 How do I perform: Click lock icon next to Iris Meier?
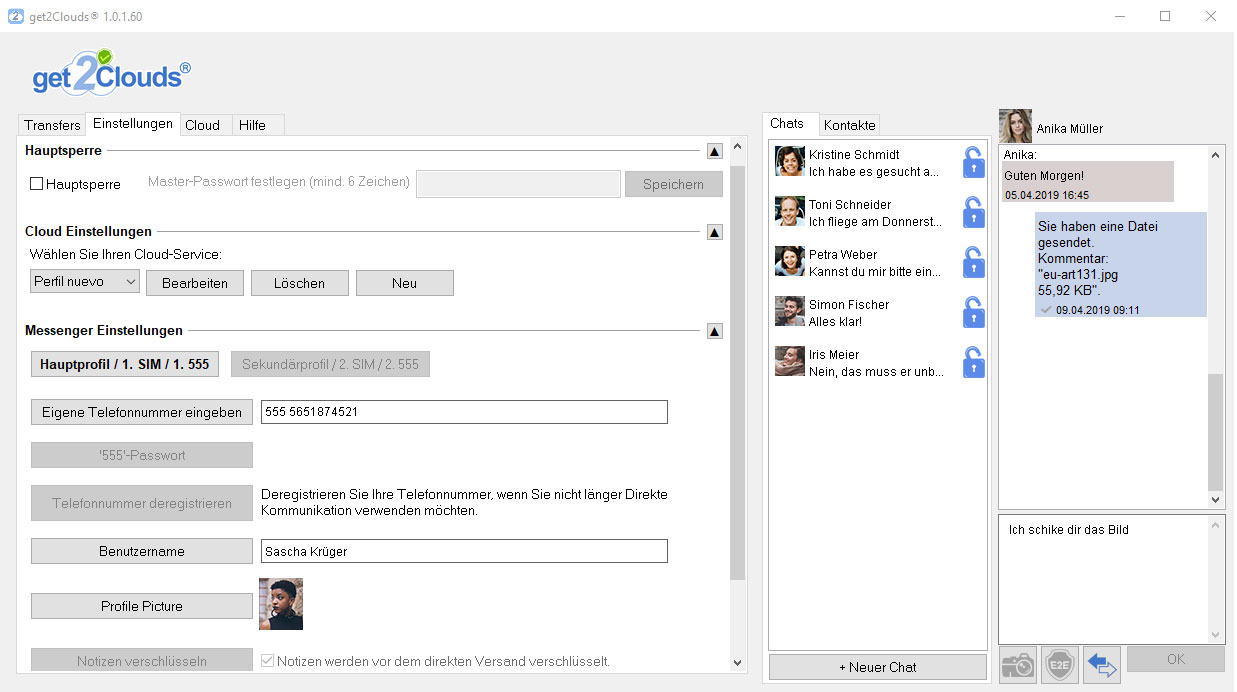(x=973, y=362)
